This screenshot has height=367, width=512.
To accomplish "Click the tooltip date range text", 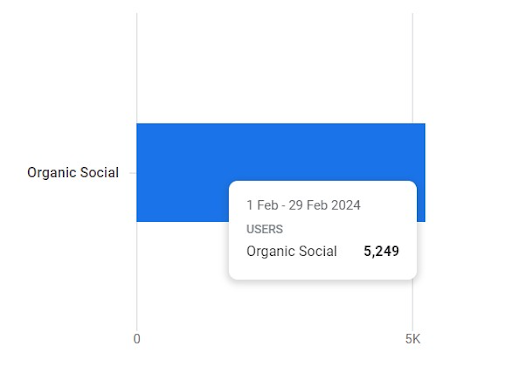I will tap(303, 205).
